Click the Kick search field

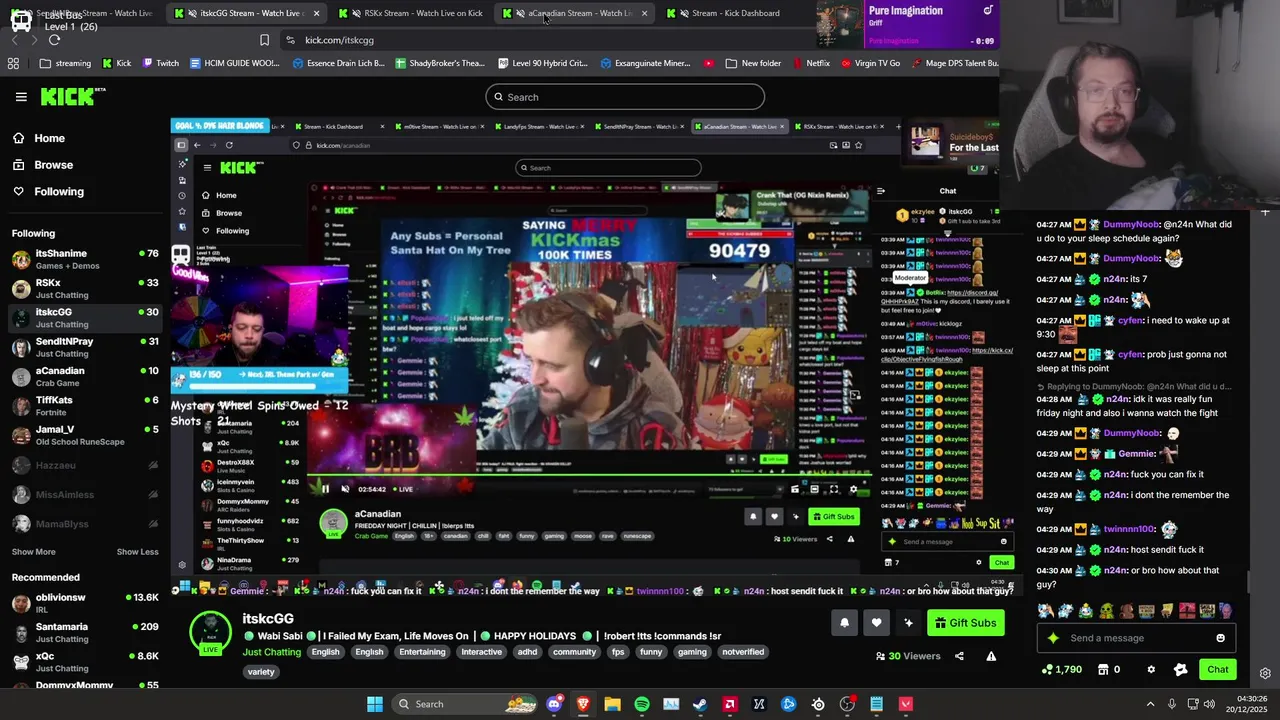coord(625,97)
